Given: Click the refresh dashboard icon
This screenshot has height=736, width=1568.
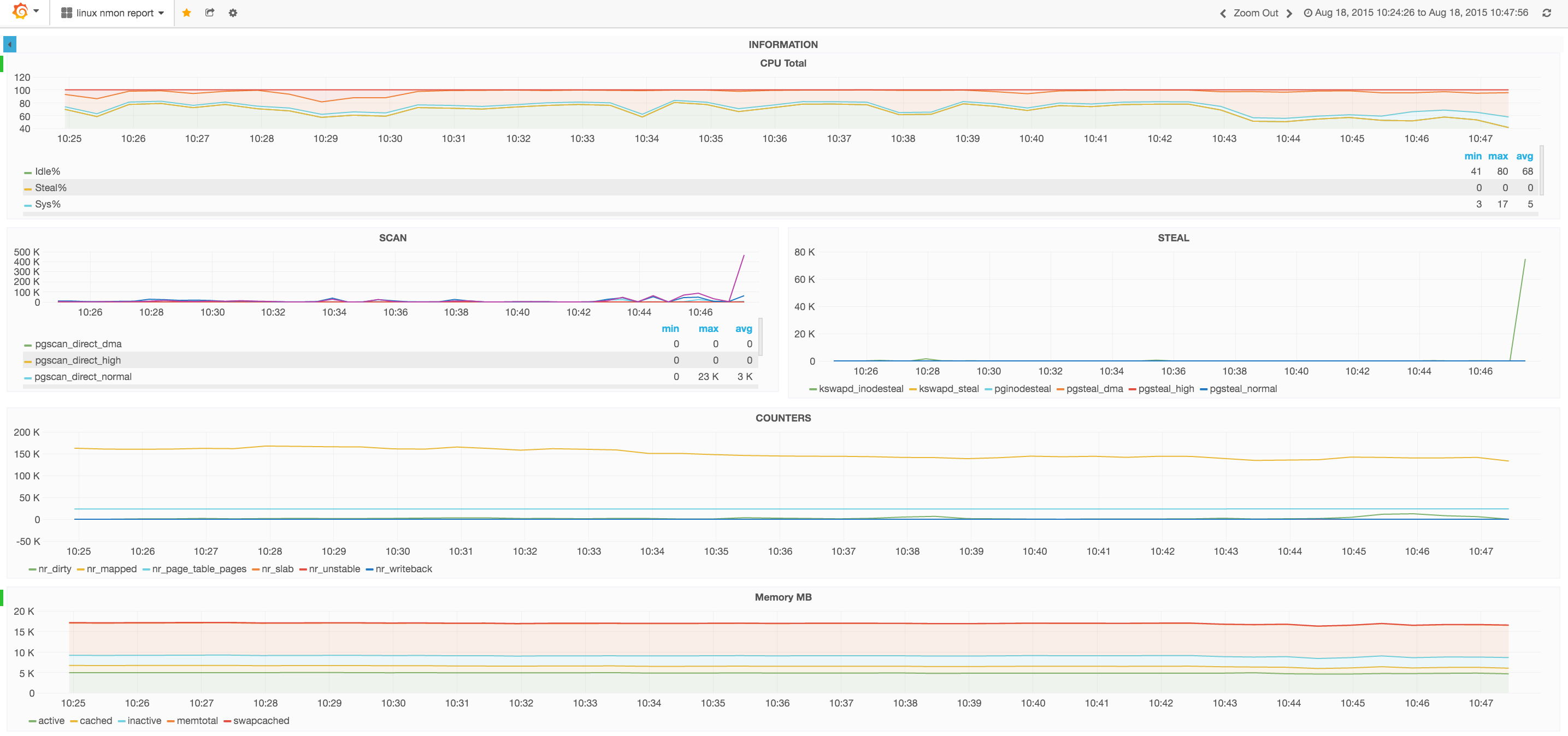Looking at the screenshot, I should [x=1546, y=13].
